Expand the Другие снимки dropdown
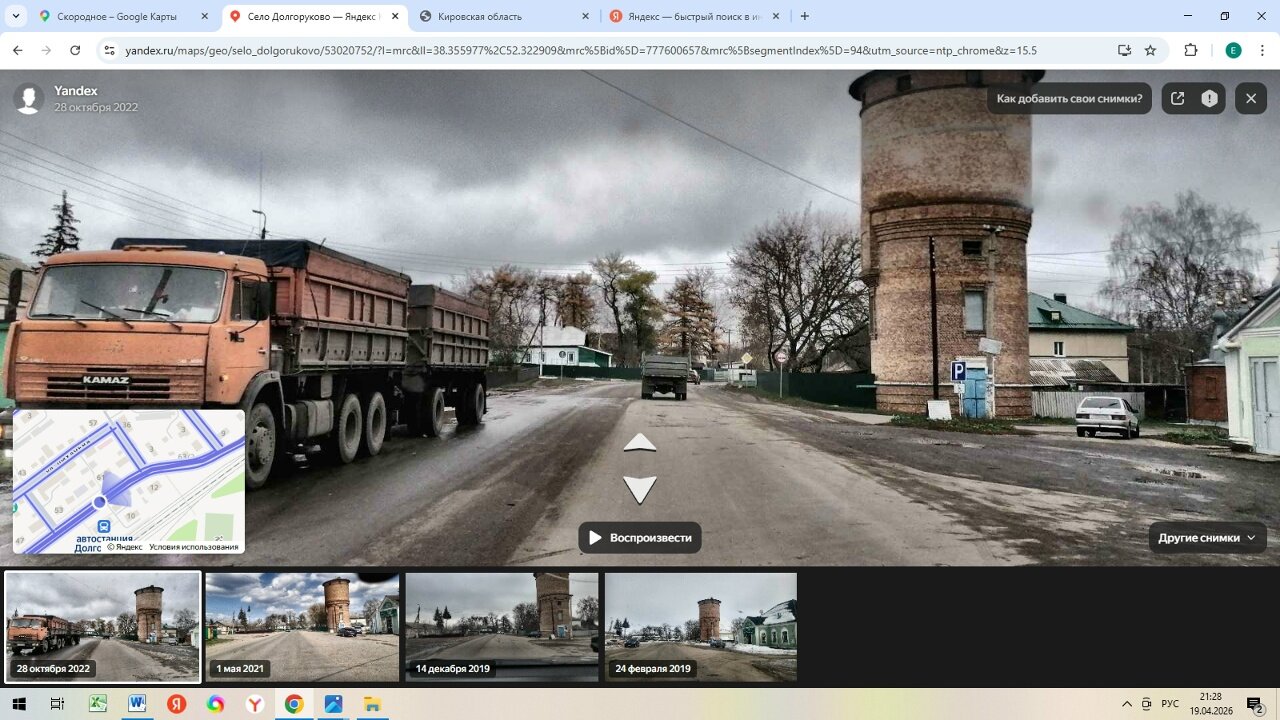The image size is (1280, 720). point(1207,537)
